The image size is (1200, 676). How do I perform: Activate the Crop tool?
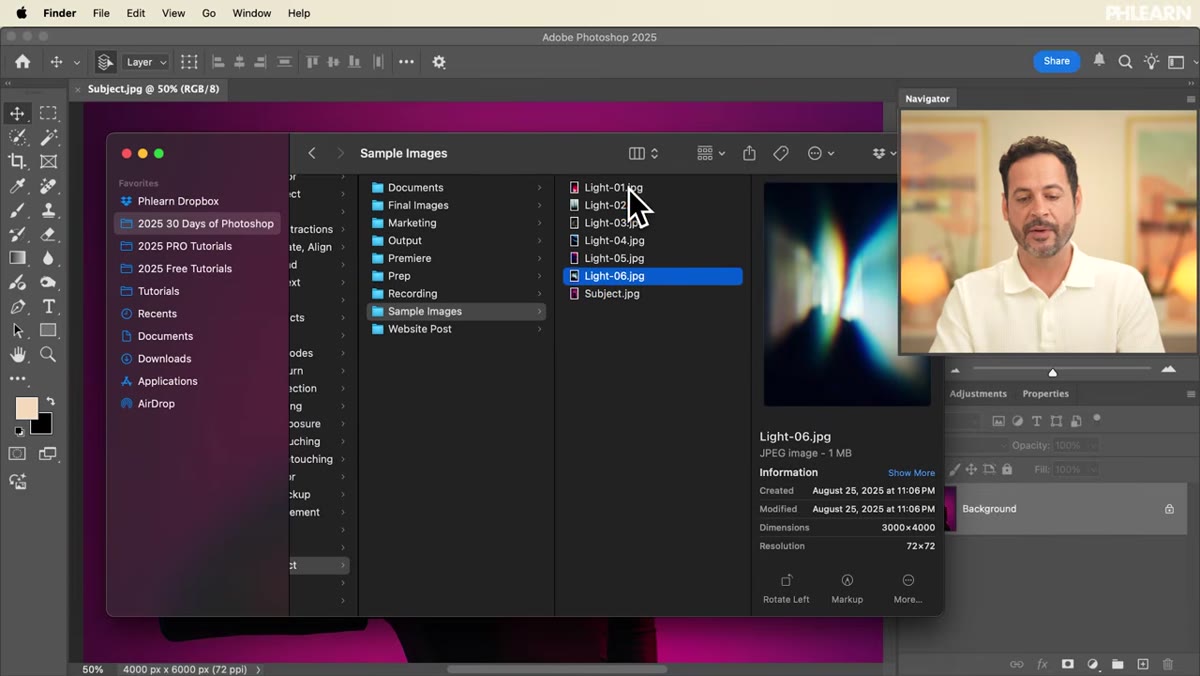tap(17, 161)
